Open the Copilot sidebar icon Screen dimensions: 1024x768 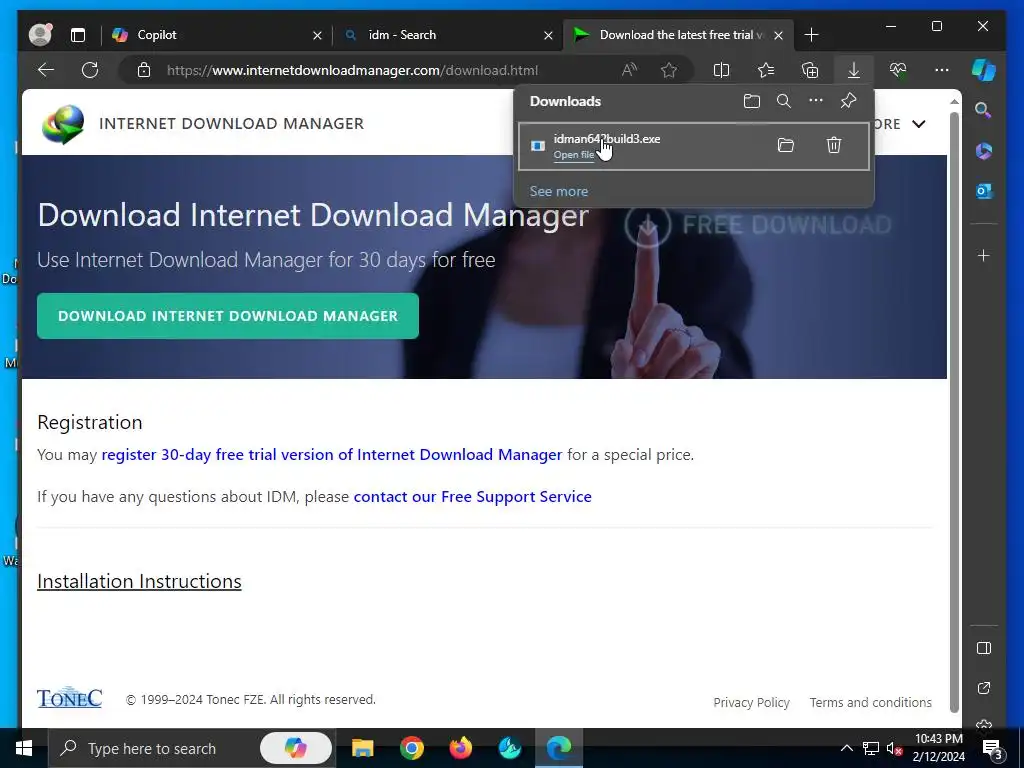coord(984,70)
